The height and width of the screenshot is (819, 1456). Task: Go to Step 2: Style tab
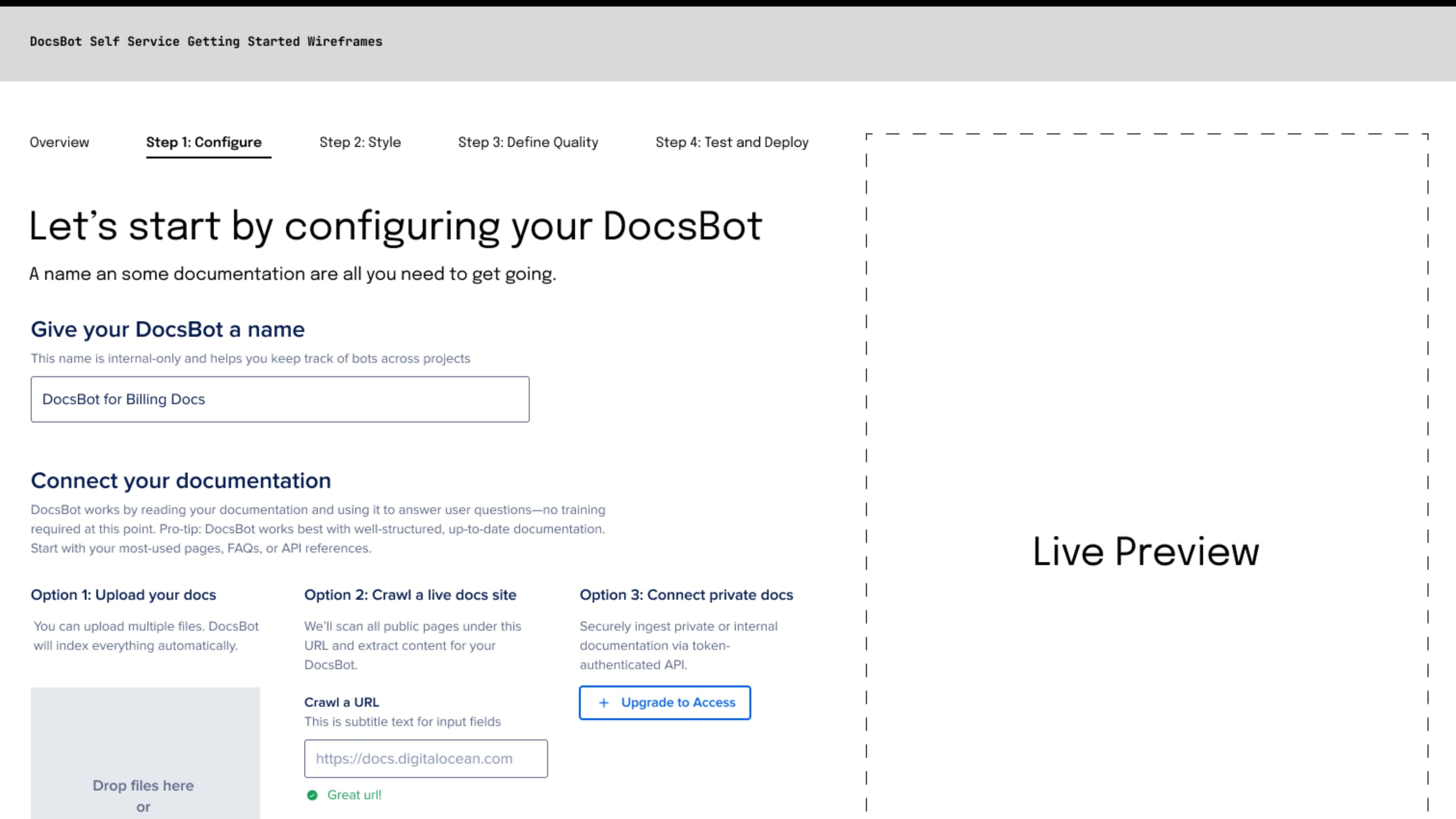[360, 143]
